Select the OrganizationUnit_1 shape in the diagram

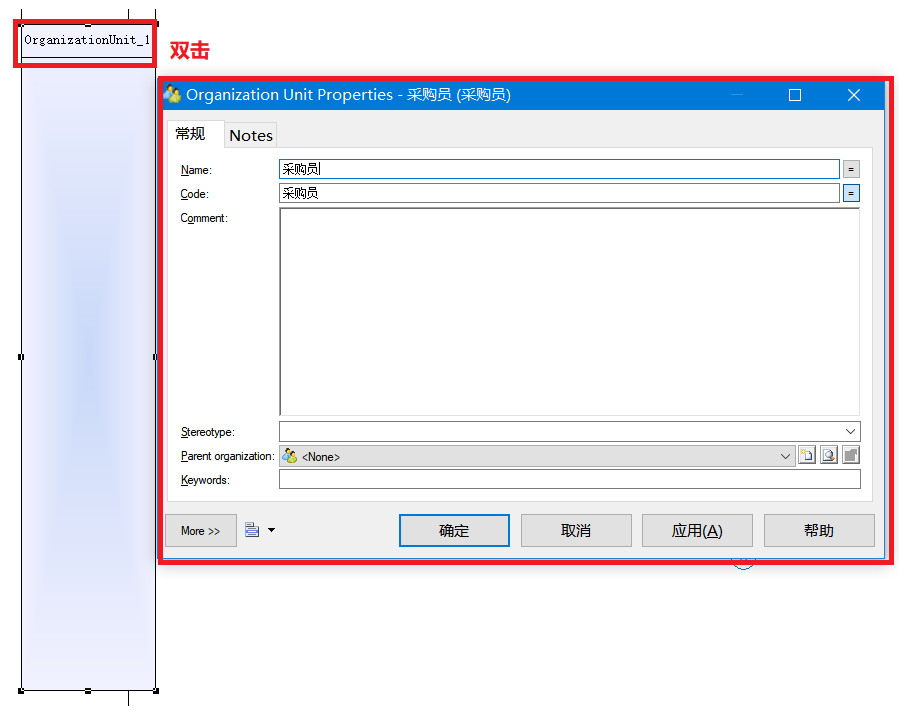coord(85,40)
